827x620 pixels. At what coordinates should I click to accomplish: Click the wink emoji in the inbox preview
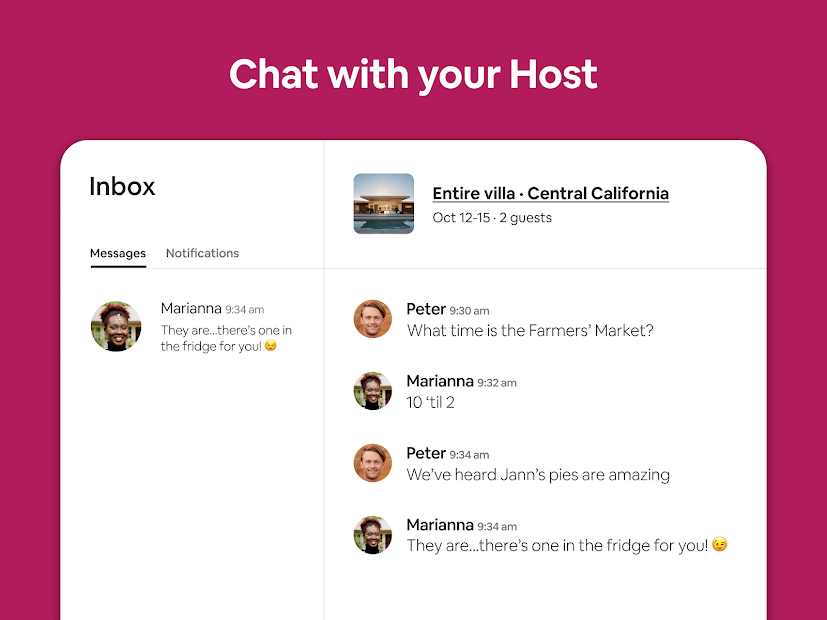click(x=270, y=346)
